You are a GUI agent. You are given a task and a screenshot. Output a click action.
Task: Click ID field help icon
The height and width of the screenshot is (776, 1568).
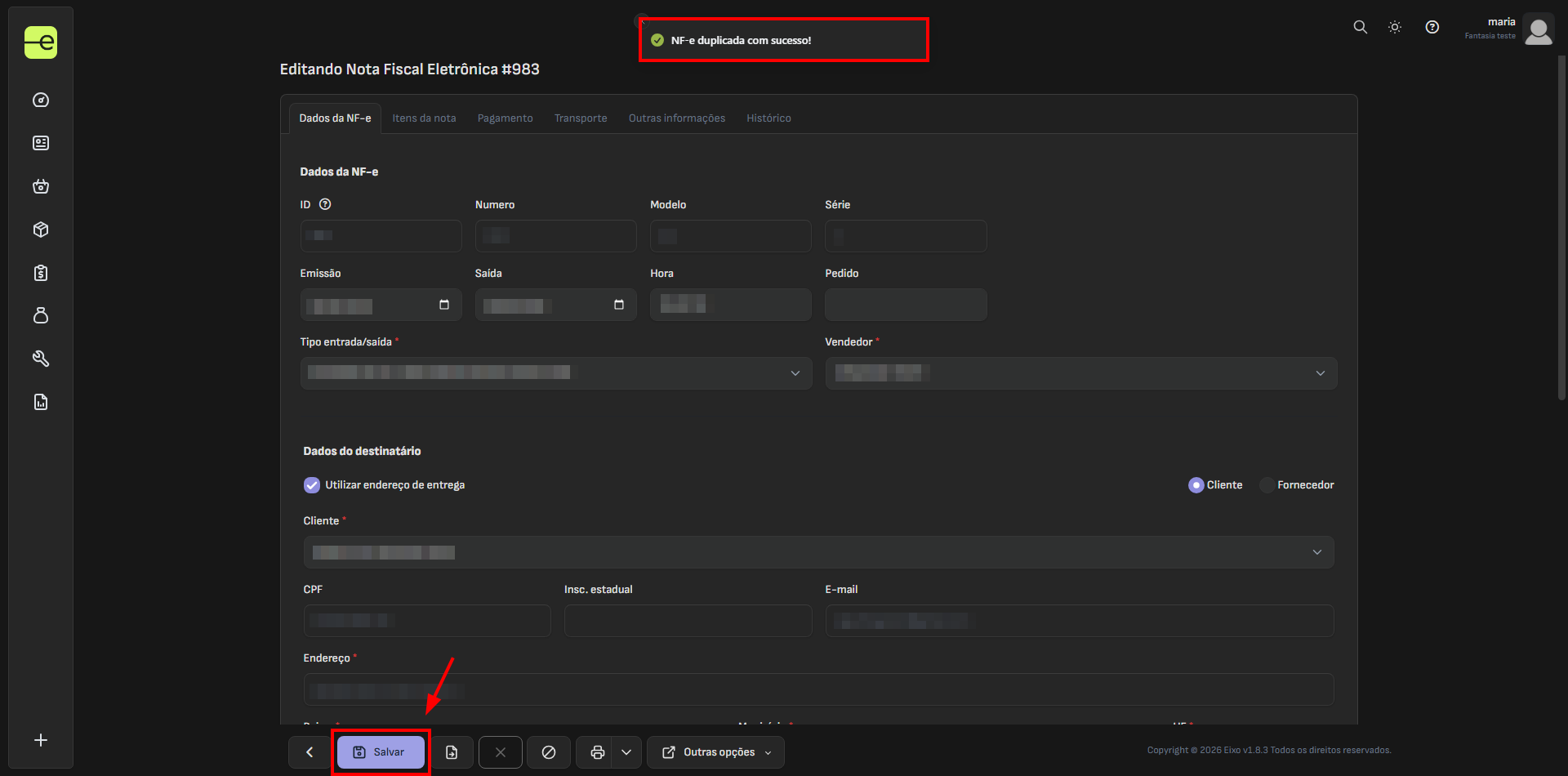click(x=325, y=204)
